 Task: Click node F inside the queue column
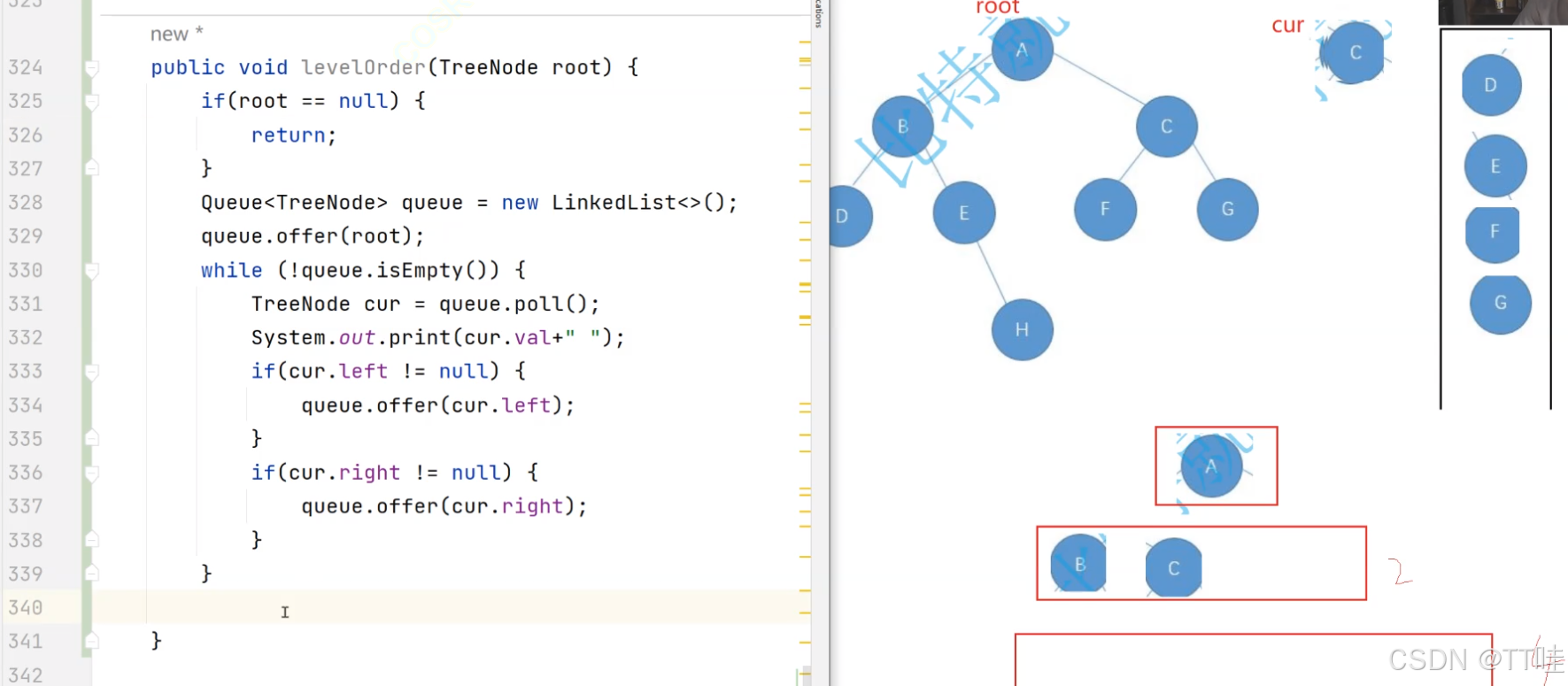click(x=1493, y=235)
